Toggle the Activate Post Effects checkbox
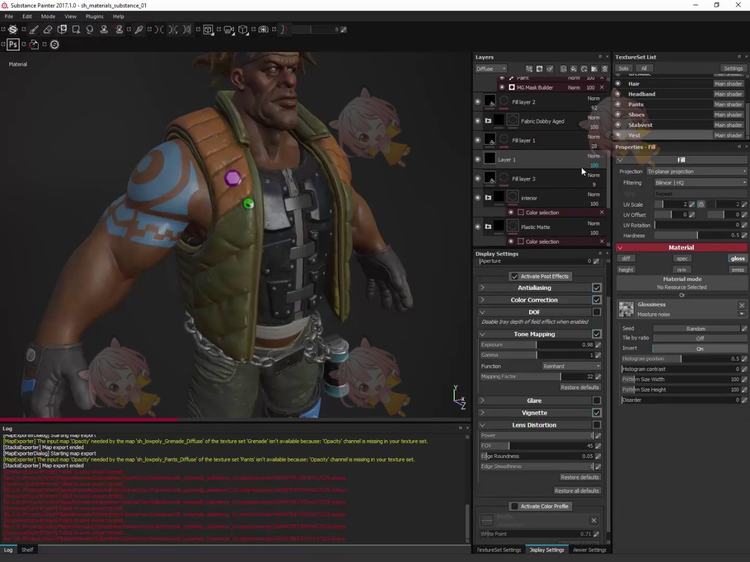 click(x=515, y=276)
